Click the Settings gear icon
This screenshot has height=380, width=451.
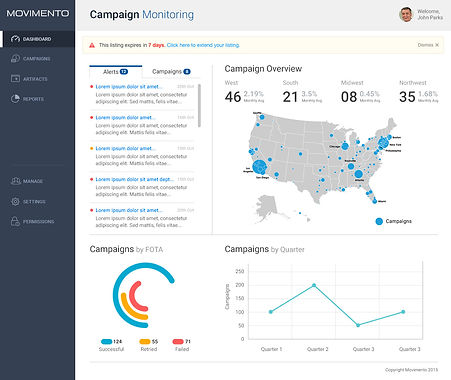(15, 201)
